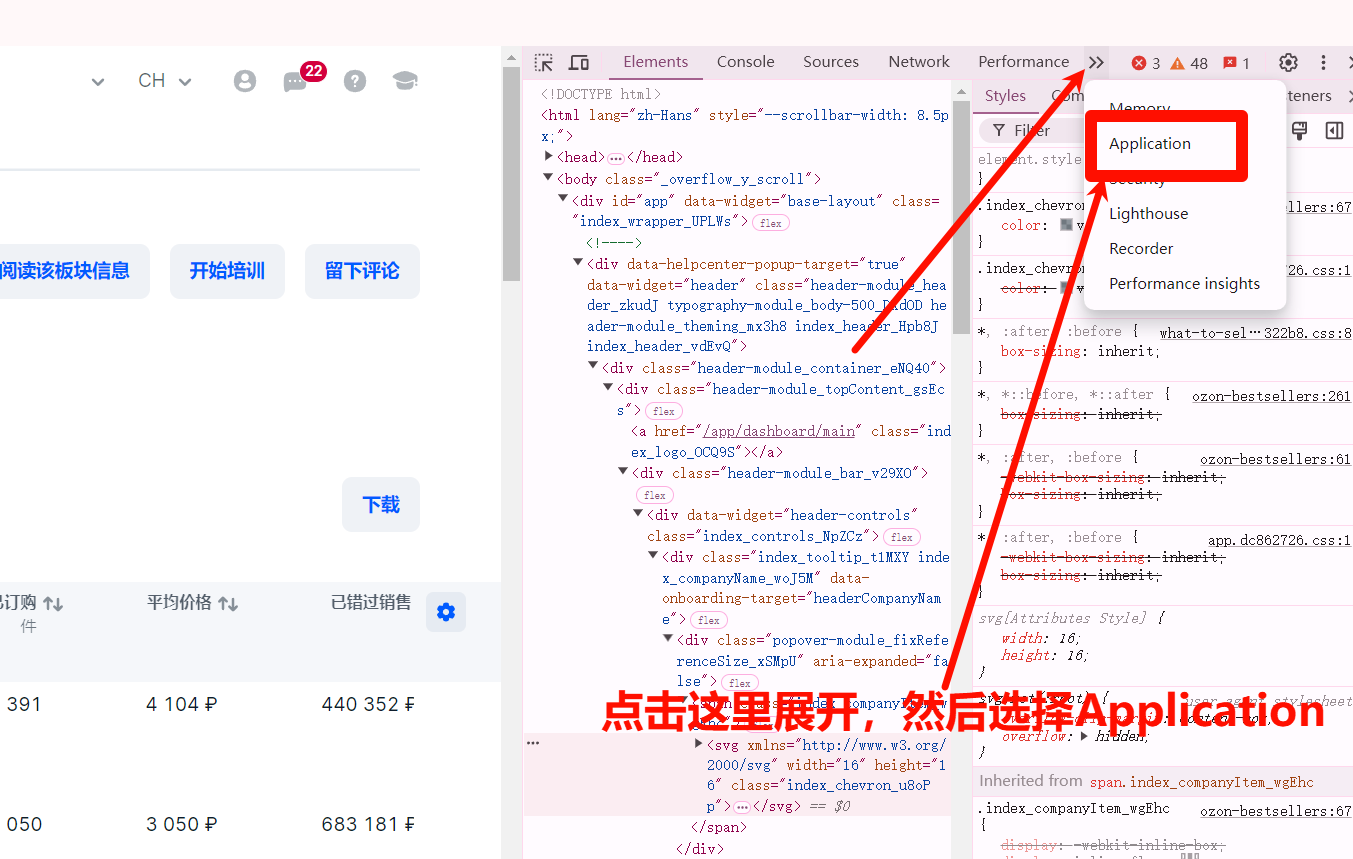Switch to the Network tab
Screen dimensions: 1353x859
(918, 62)
